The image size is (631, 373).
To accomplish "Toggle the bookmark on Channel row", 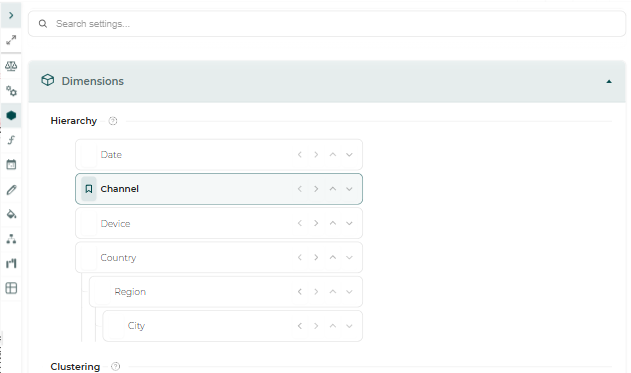I will (x=89, y=189).
